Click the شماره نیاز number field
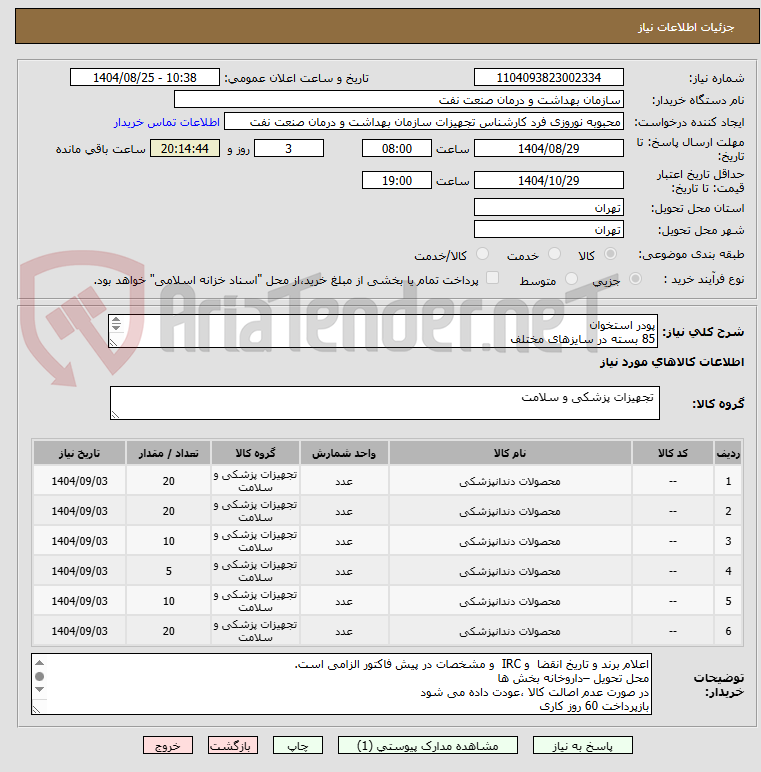 [549, 77]
